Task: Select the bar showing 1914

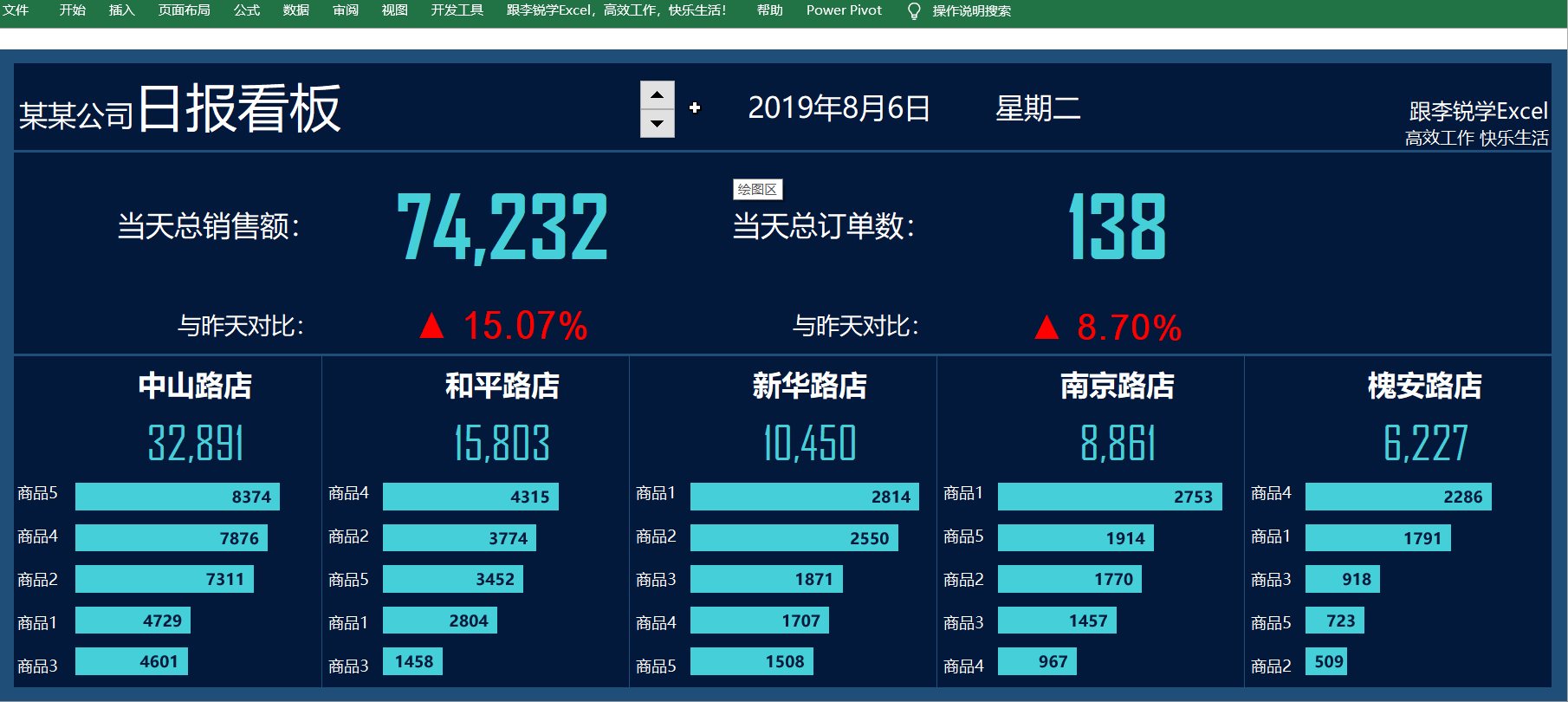Action: [1076, 538]
